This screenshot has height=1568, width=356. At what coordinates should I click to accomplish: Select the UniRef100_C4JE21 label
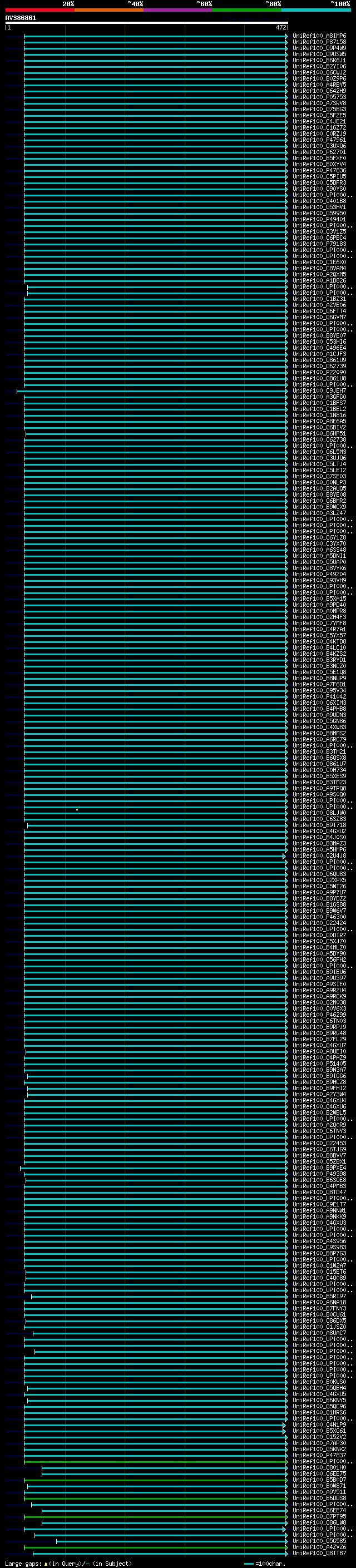[x=319, y=122]
